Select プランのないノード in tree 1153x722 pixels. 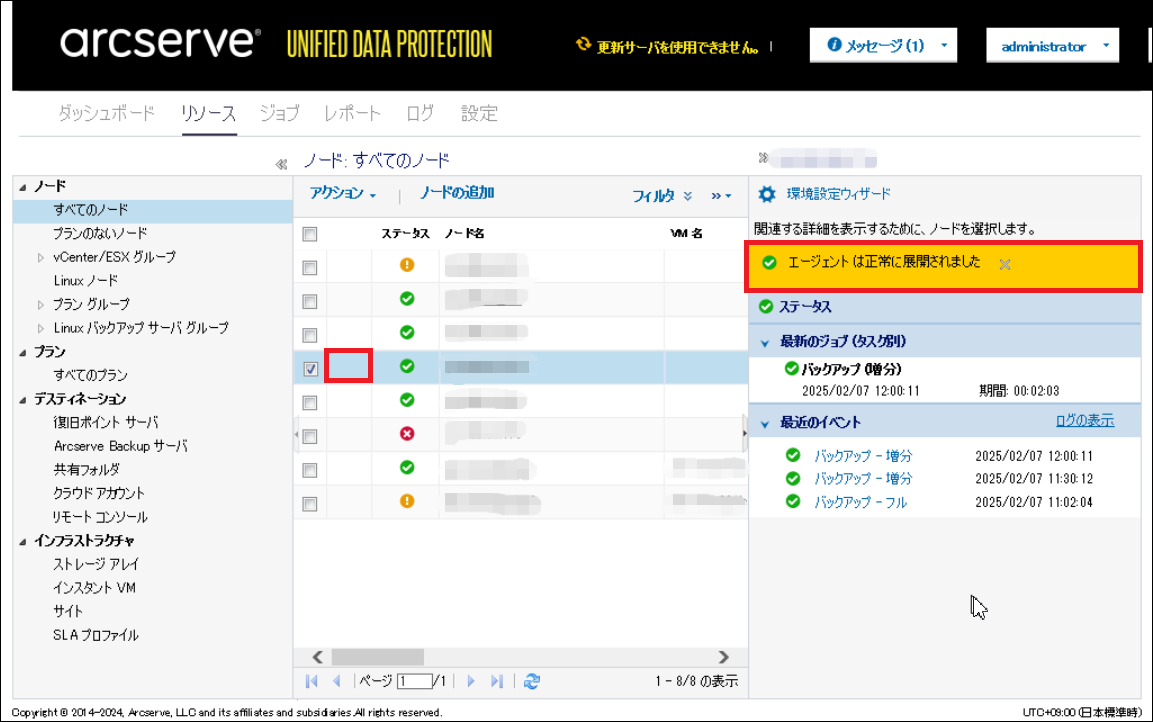tap(100, 233)
